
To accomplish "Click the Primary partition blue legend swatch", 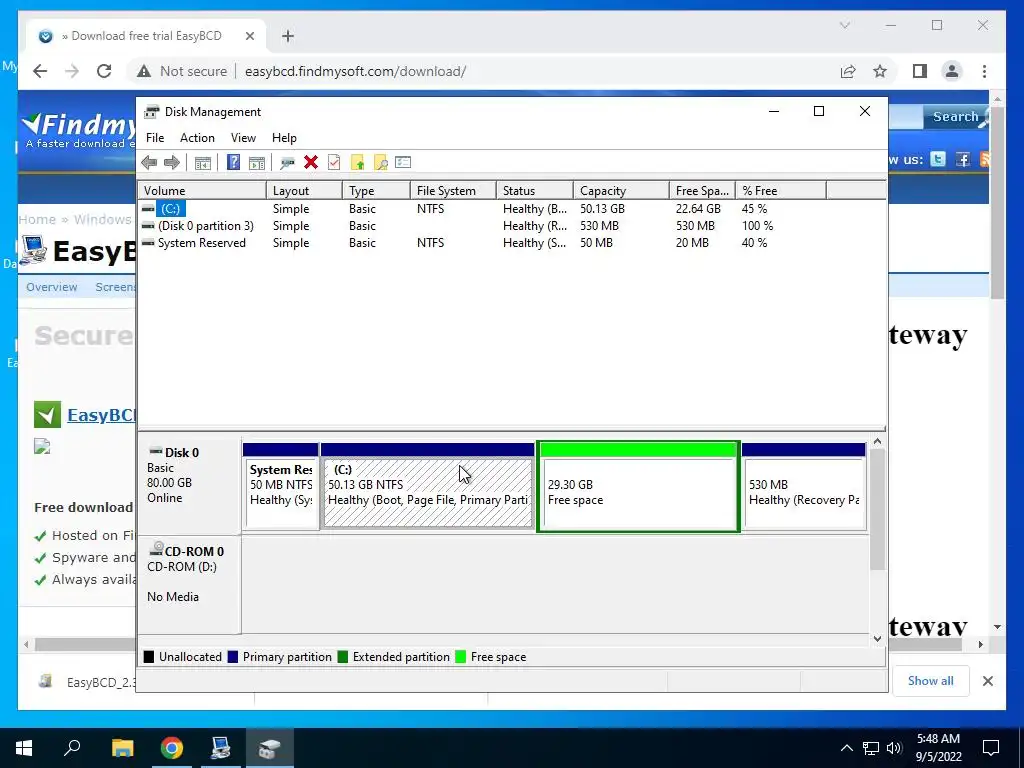I will point(232,657).
